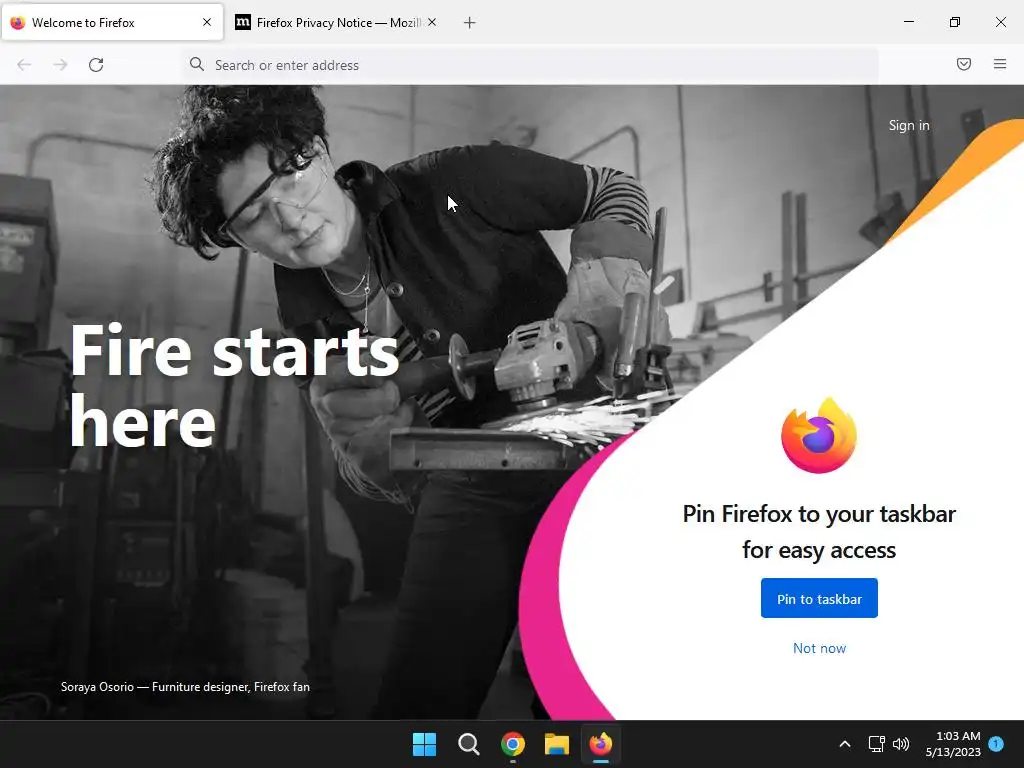
Task: Open the Windows Start menu
Action: [x=424, y=744]
